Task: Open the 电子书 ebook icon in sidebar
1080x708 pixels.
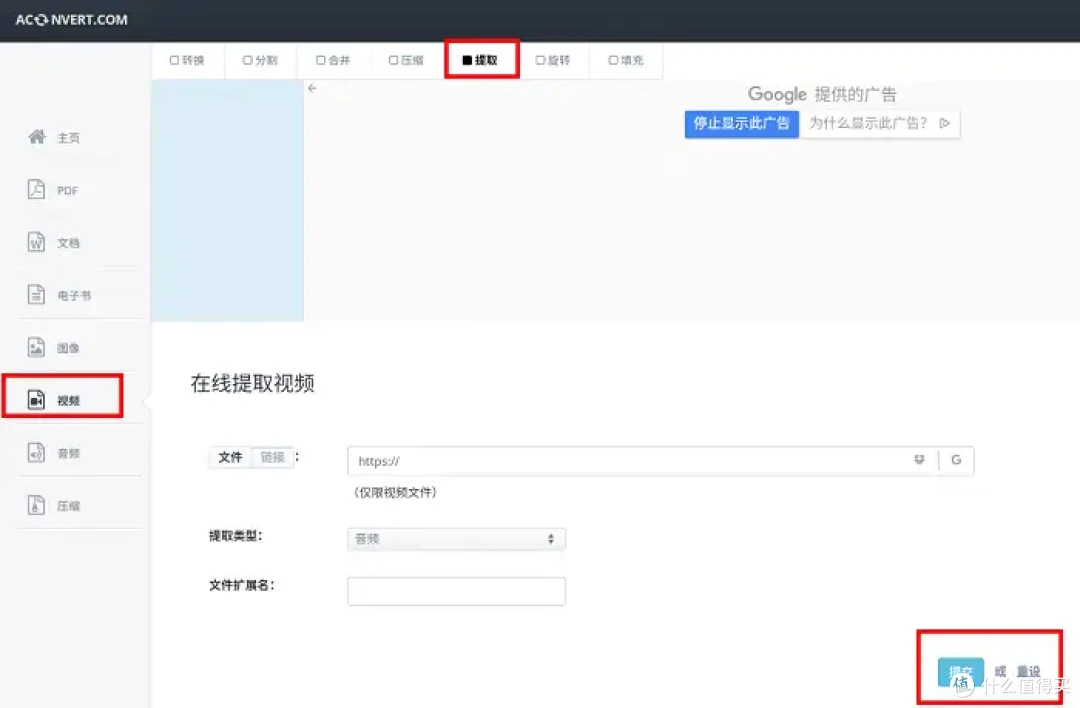Action: [x=37, y=294]
